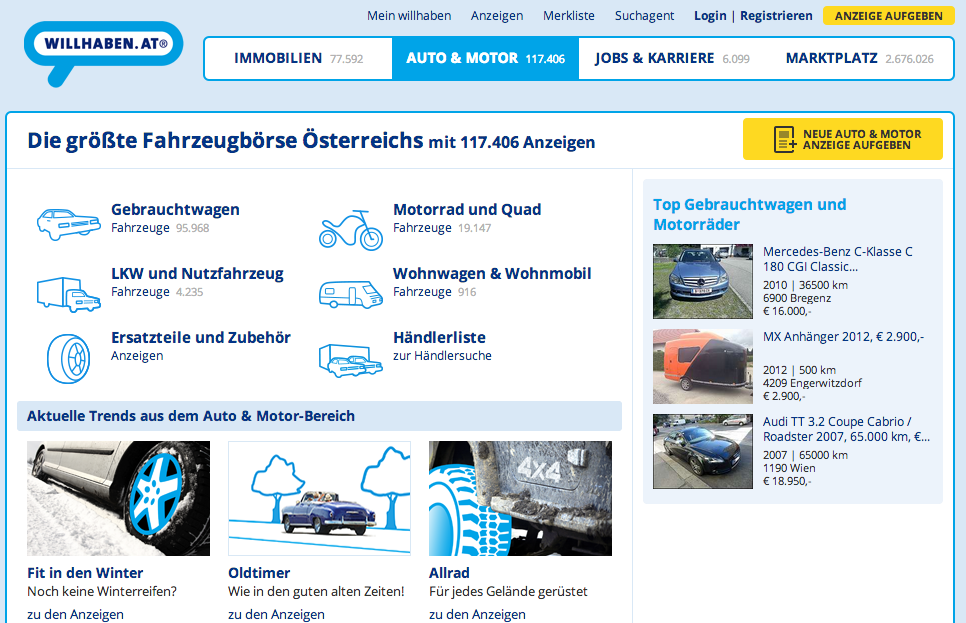This screenshot has height=623, width=966.
Task: Go to the Händlerliste link
Action: click(439, 338)
